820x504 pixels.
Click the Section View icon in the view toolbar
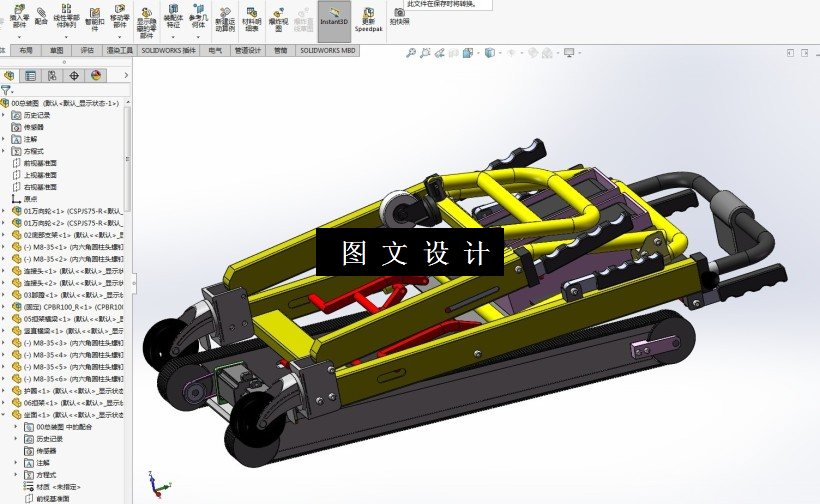tap(453, 52)
